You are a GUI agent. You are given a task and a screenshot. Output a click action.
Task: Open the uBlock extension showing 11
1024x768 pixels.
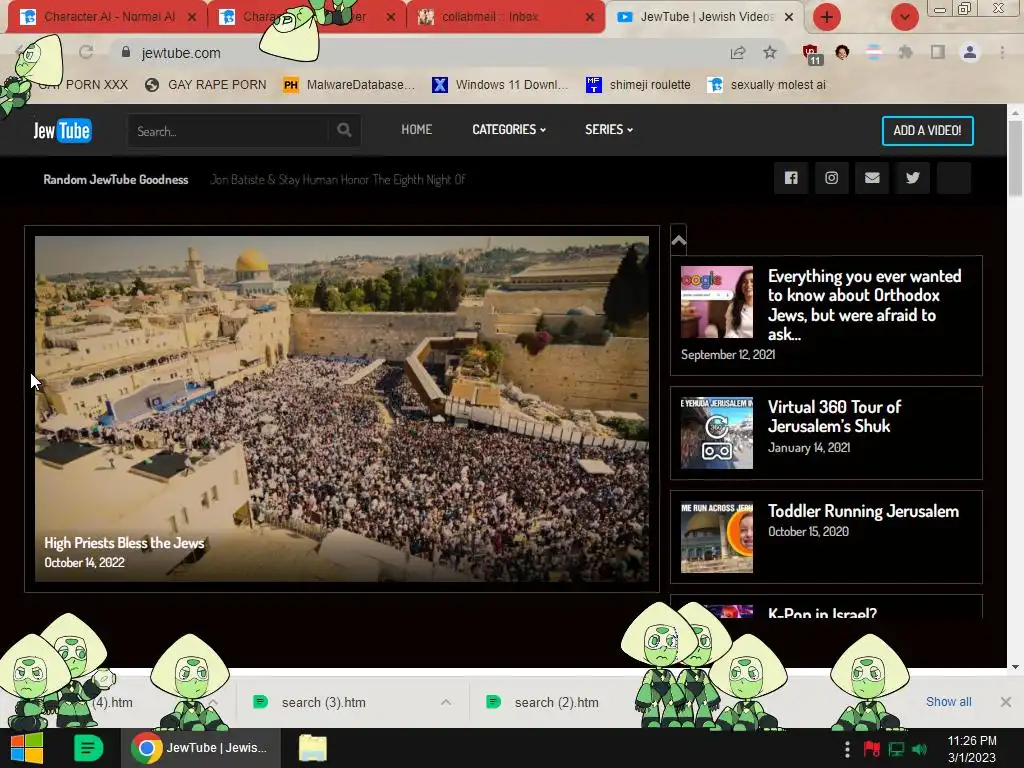(812, 54)
